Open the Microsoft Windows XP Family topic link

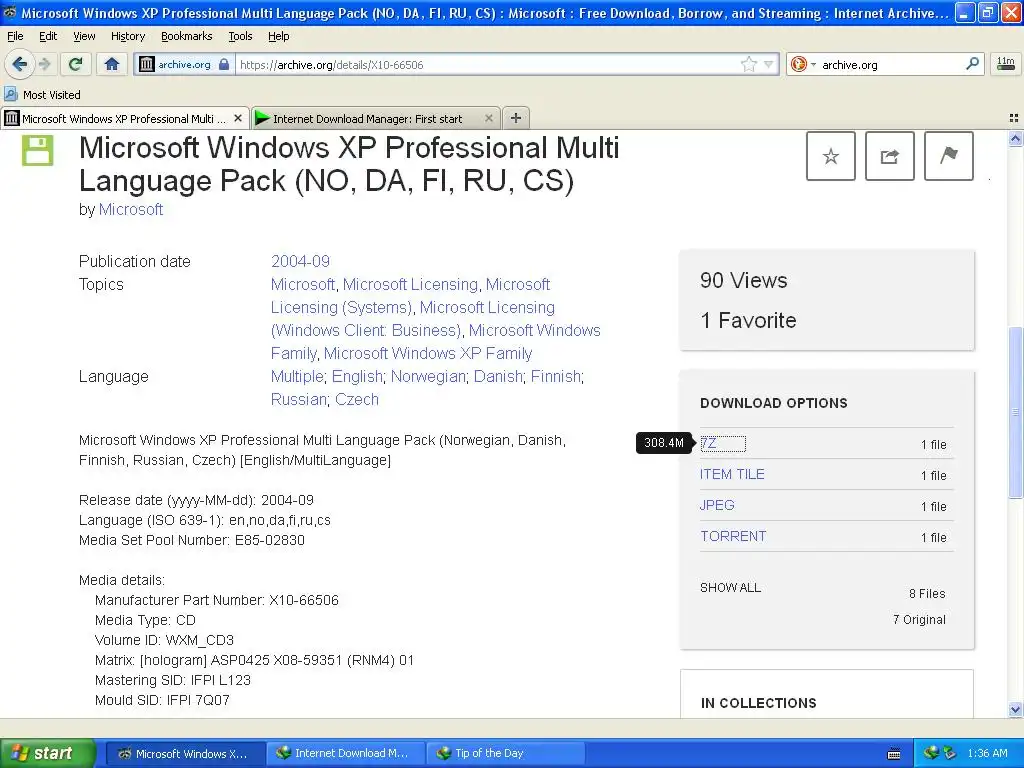(x=428, y=353)
